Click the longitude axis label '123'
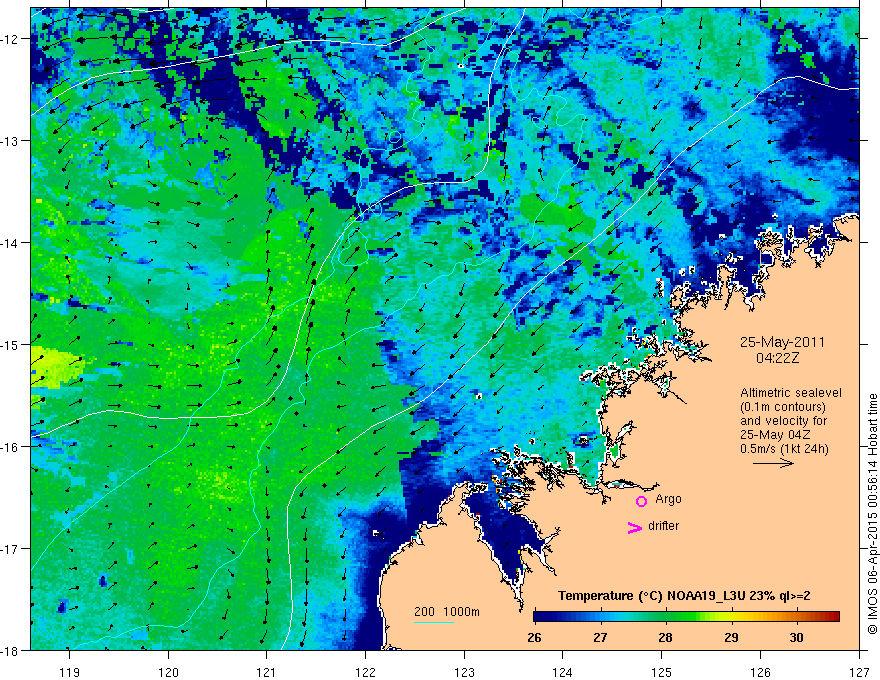Viewport: 880px width, 680px height. tap(464, 672)
